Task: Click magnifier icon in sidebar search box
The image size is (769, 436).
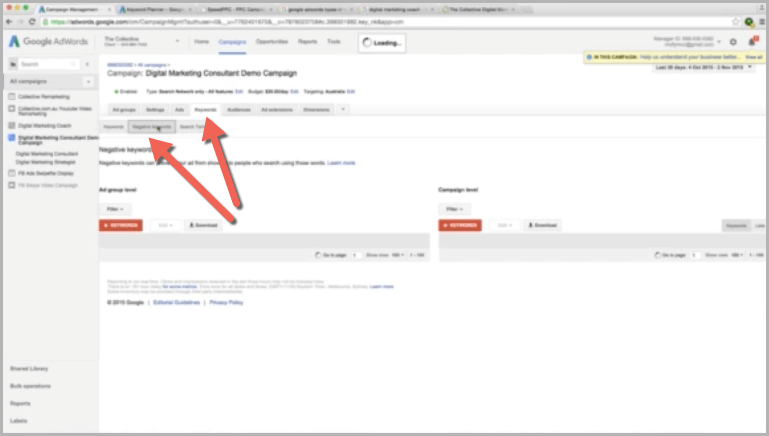Action: (73, 64)
